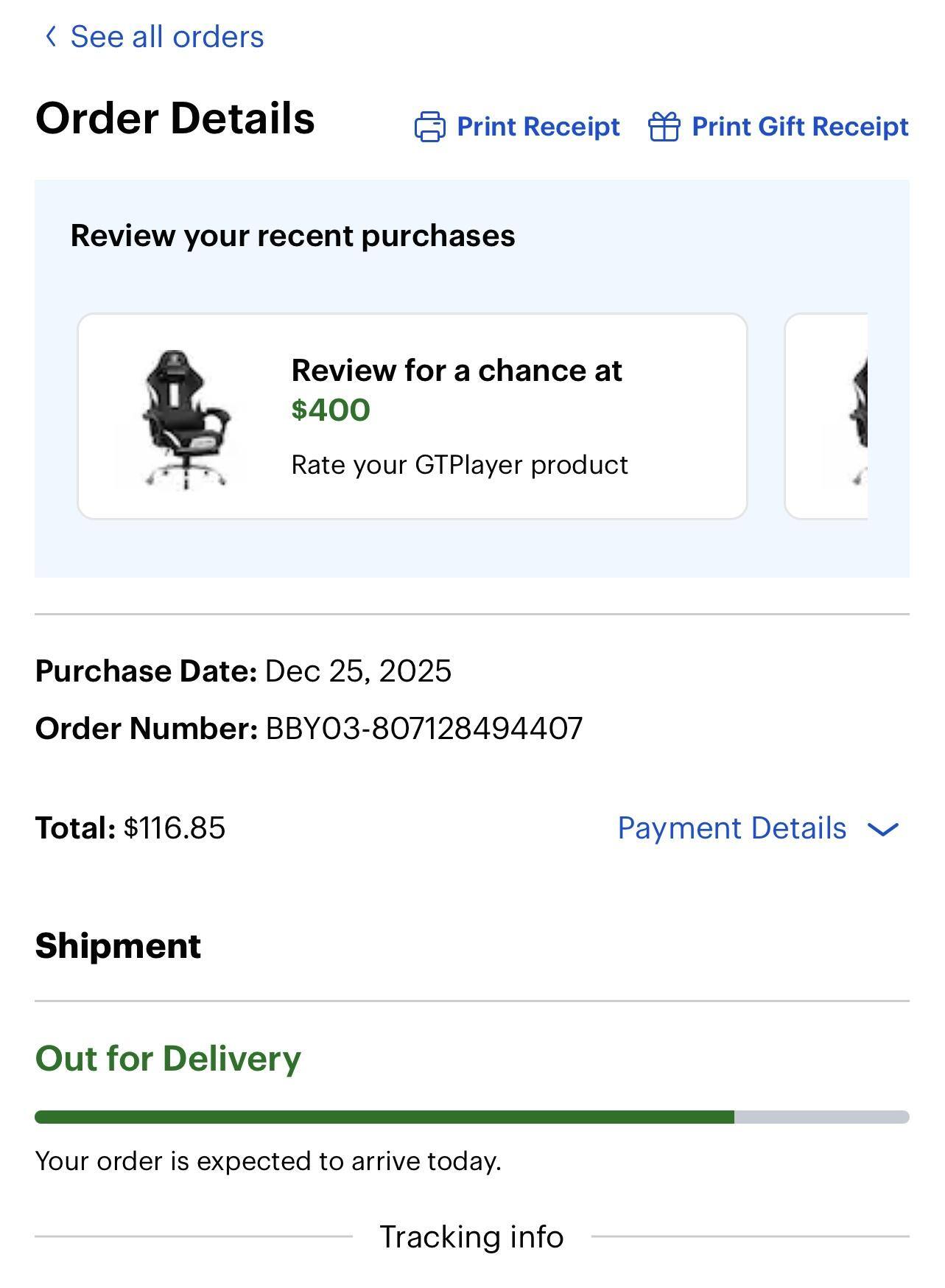945x1288 pixels.
Task: Click the Review your recent purchases heading
Action: pos(292,236)
